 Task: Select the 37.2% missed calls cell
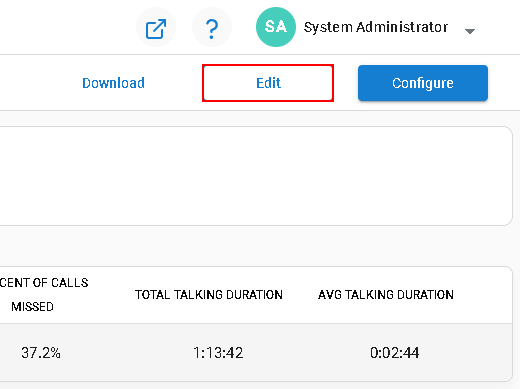[41, 353]
